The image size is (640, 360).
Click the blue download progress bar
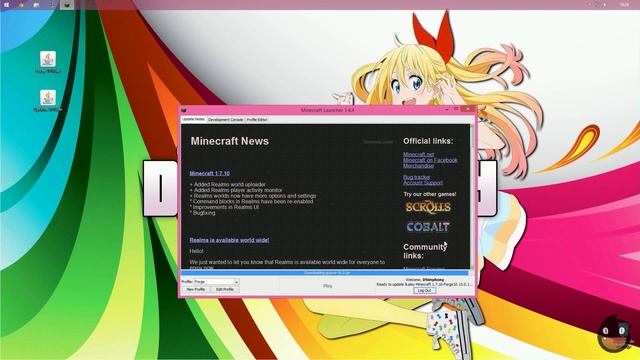click(324, 273)
